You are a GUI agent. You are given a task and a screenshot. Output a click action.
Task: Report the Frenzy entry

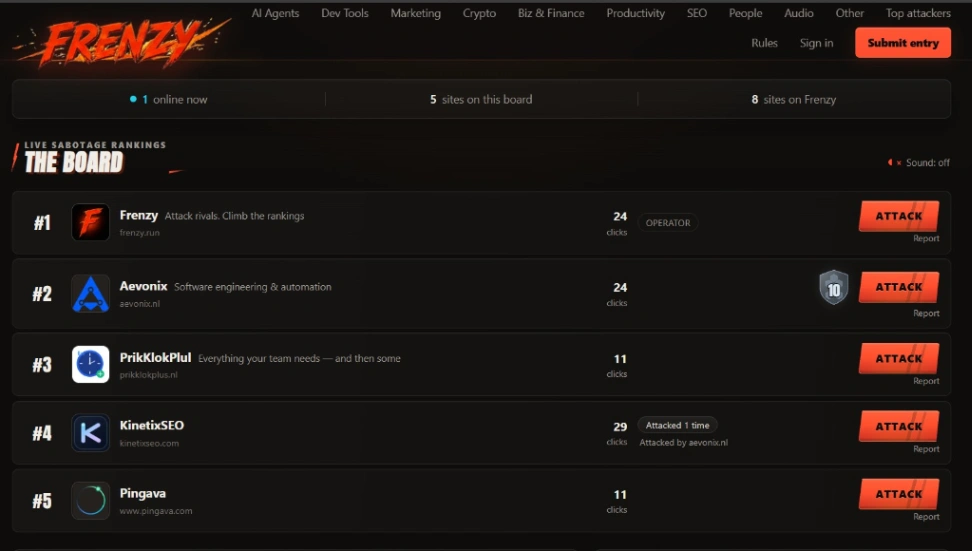[926, 239]
